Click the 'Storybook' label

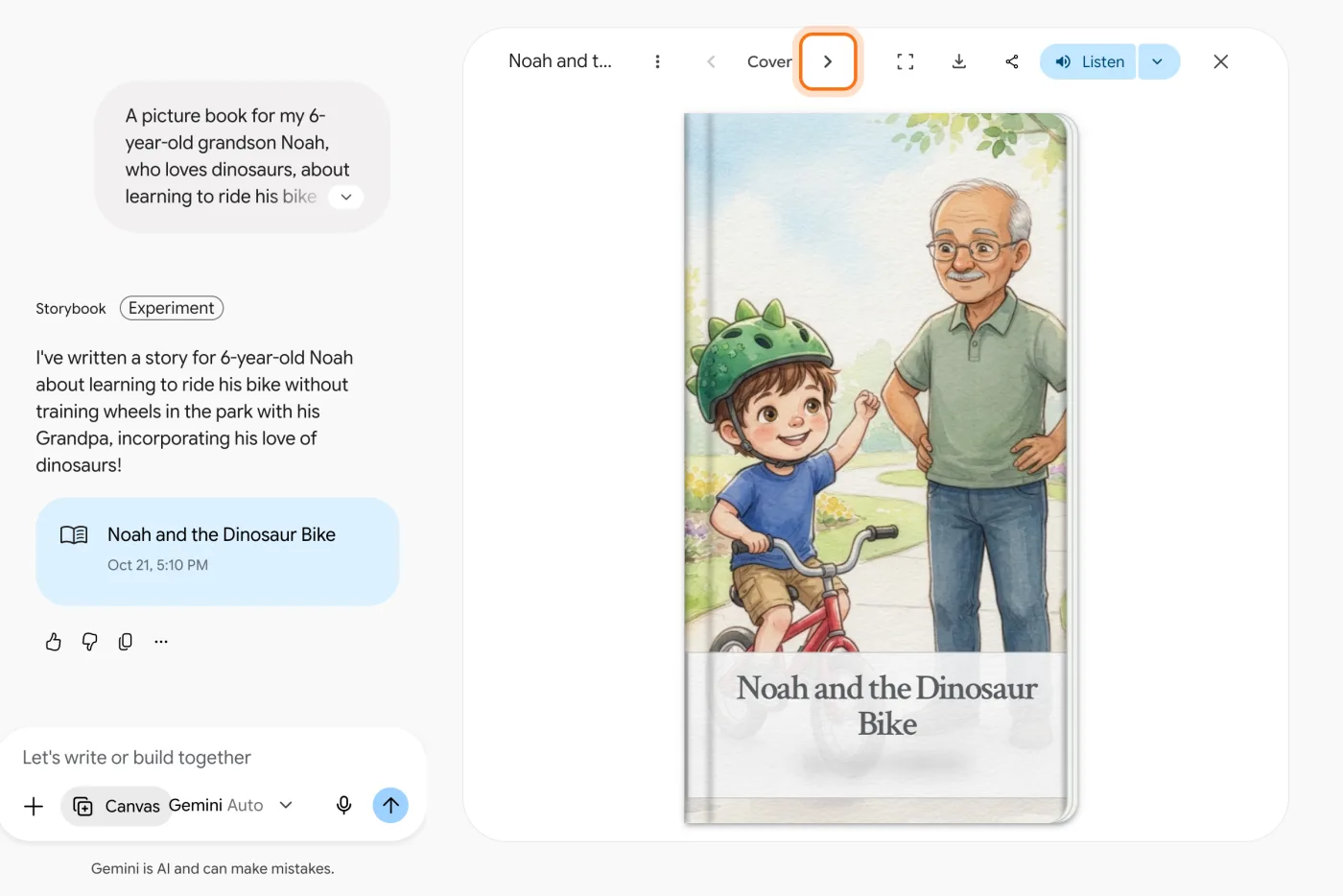[71, 309]
